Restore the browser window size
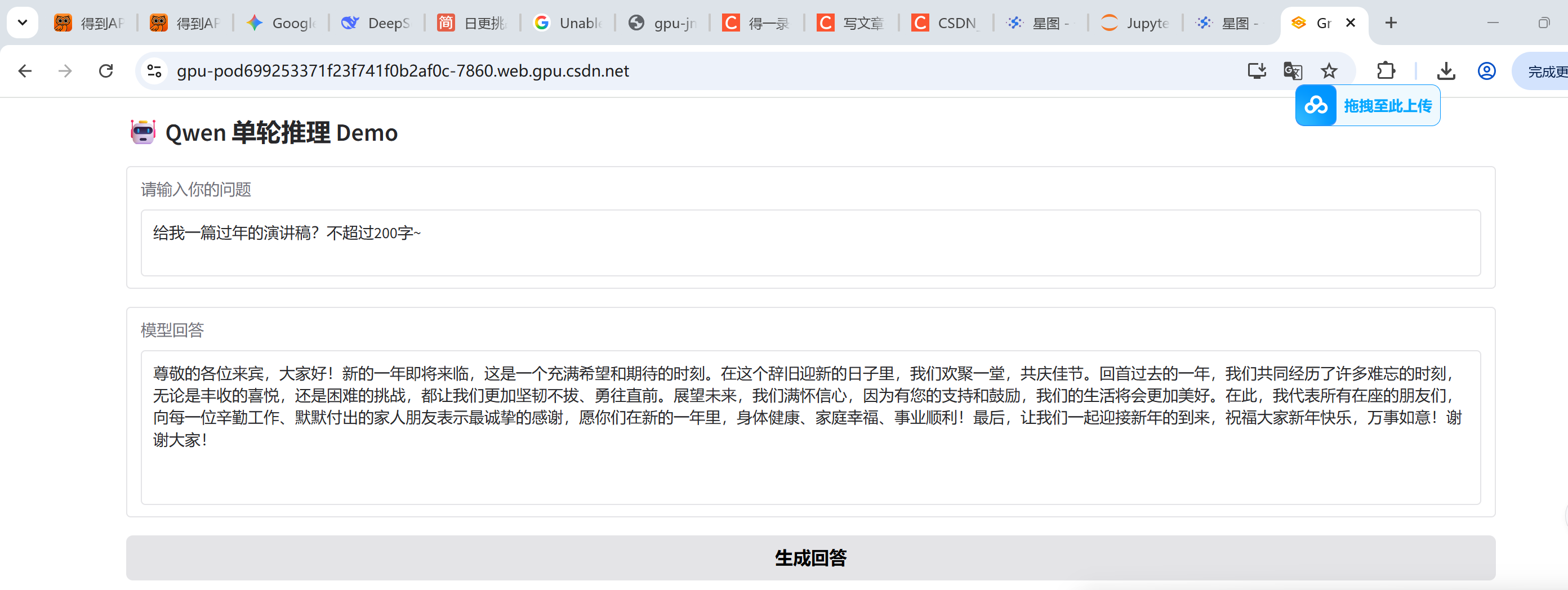Viewport: 1568px width, 590px height. pyautogui.click(x=1544, y=23)
